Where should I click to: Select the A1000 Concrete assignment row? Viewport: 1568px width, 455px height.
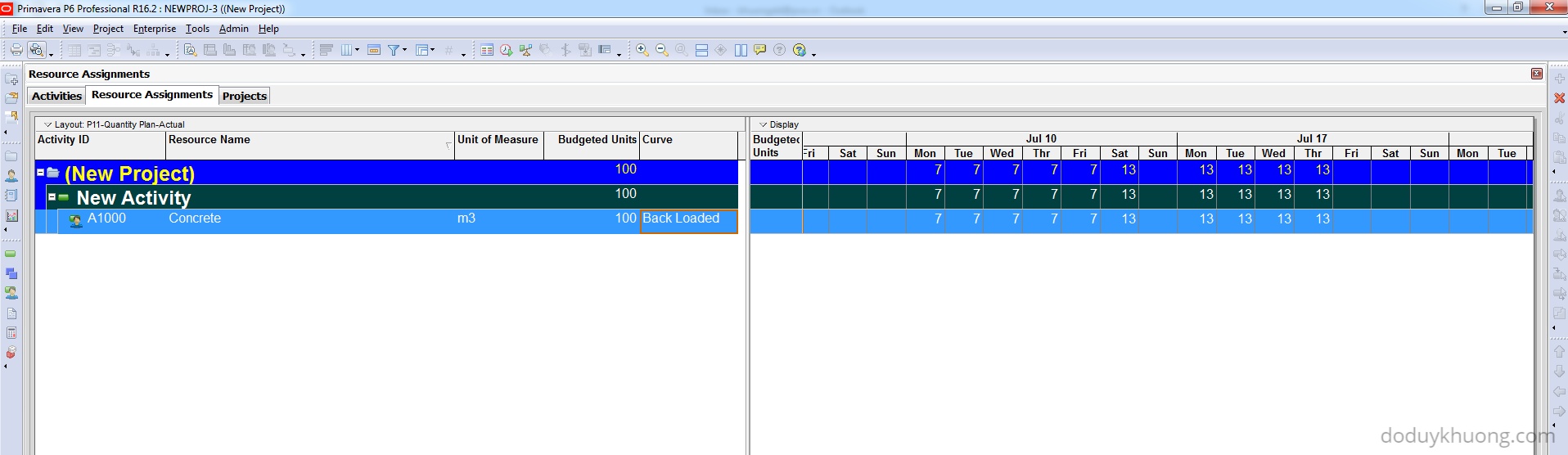[x=194, y=218]
